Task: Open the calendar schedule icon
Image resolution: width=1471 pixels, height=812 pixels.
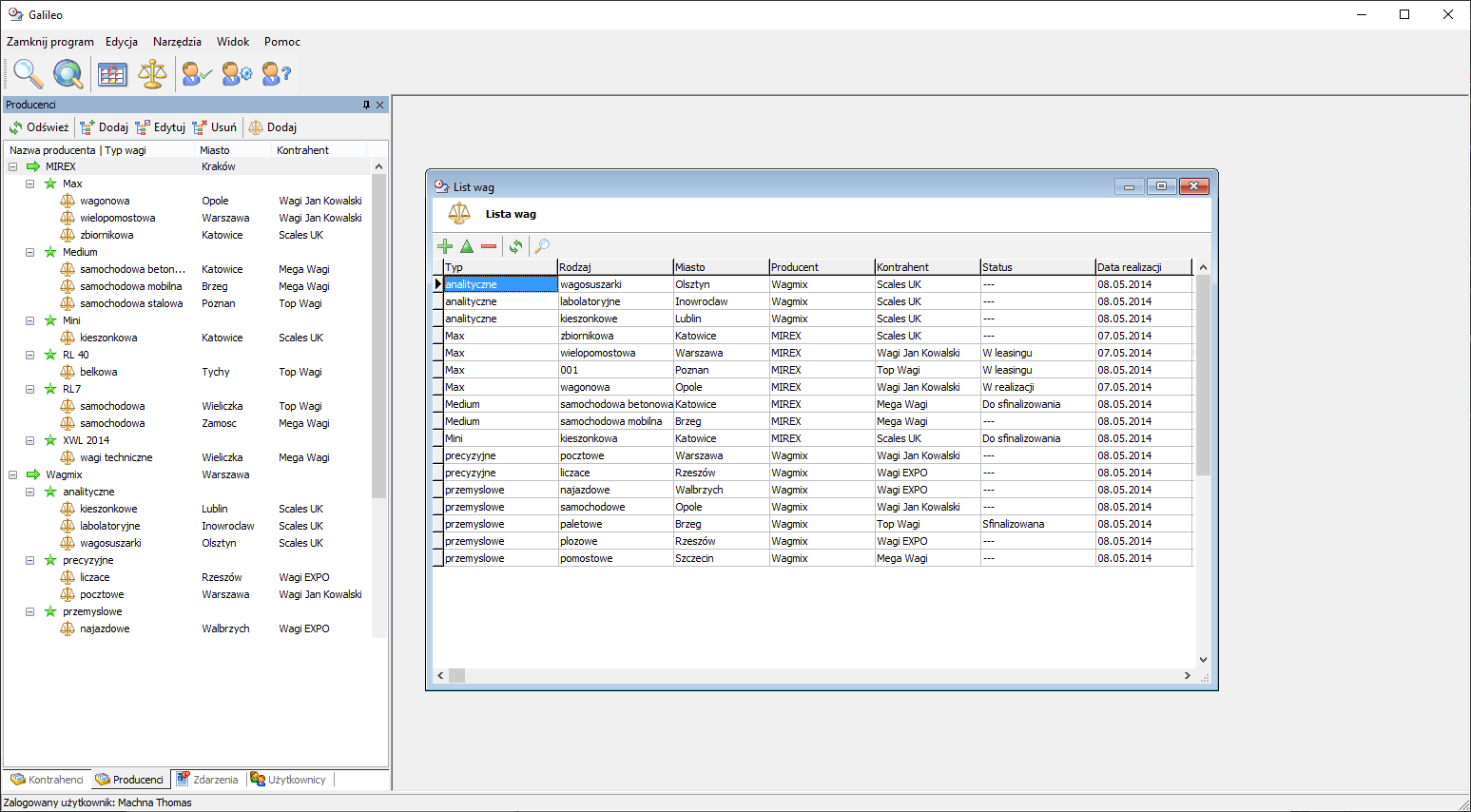Action: click(112, 73)
